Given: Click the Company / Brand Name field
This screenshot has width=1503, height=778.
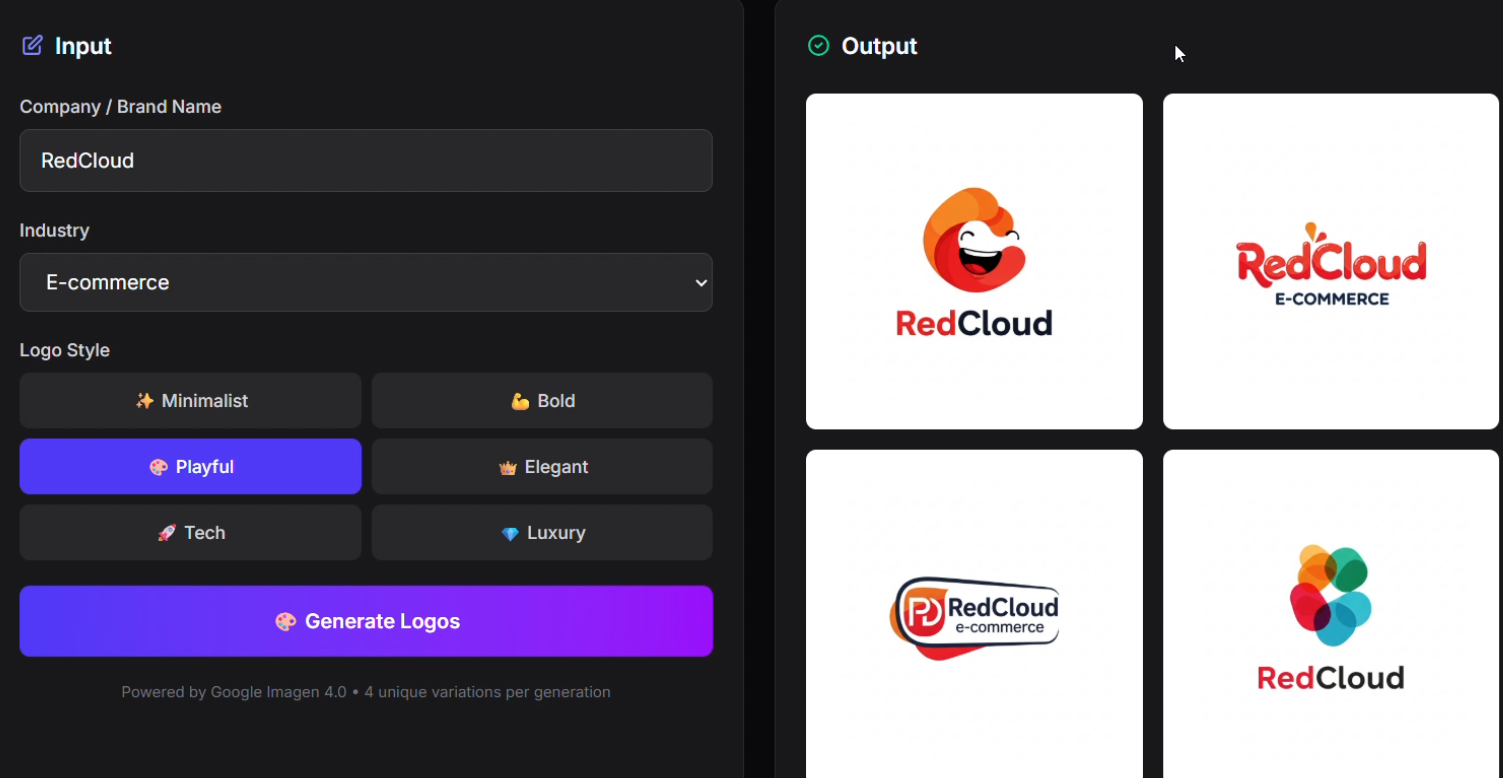Looking at the screenshot, I should [366, 160].
